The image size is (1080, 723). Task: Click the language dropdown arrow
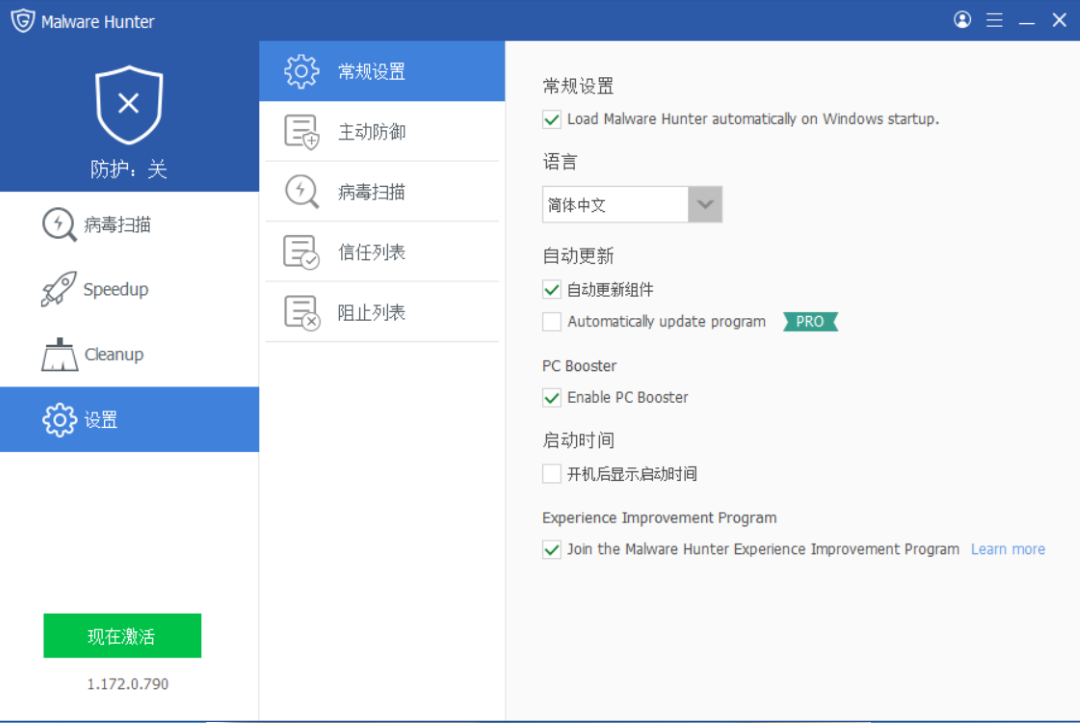point(706,204)
